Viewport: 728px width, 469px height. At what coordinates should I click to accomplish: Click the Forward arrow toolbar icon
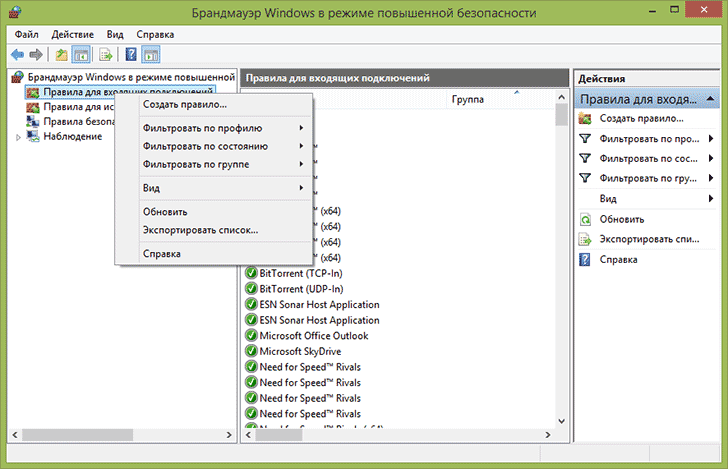coord(36,55)
